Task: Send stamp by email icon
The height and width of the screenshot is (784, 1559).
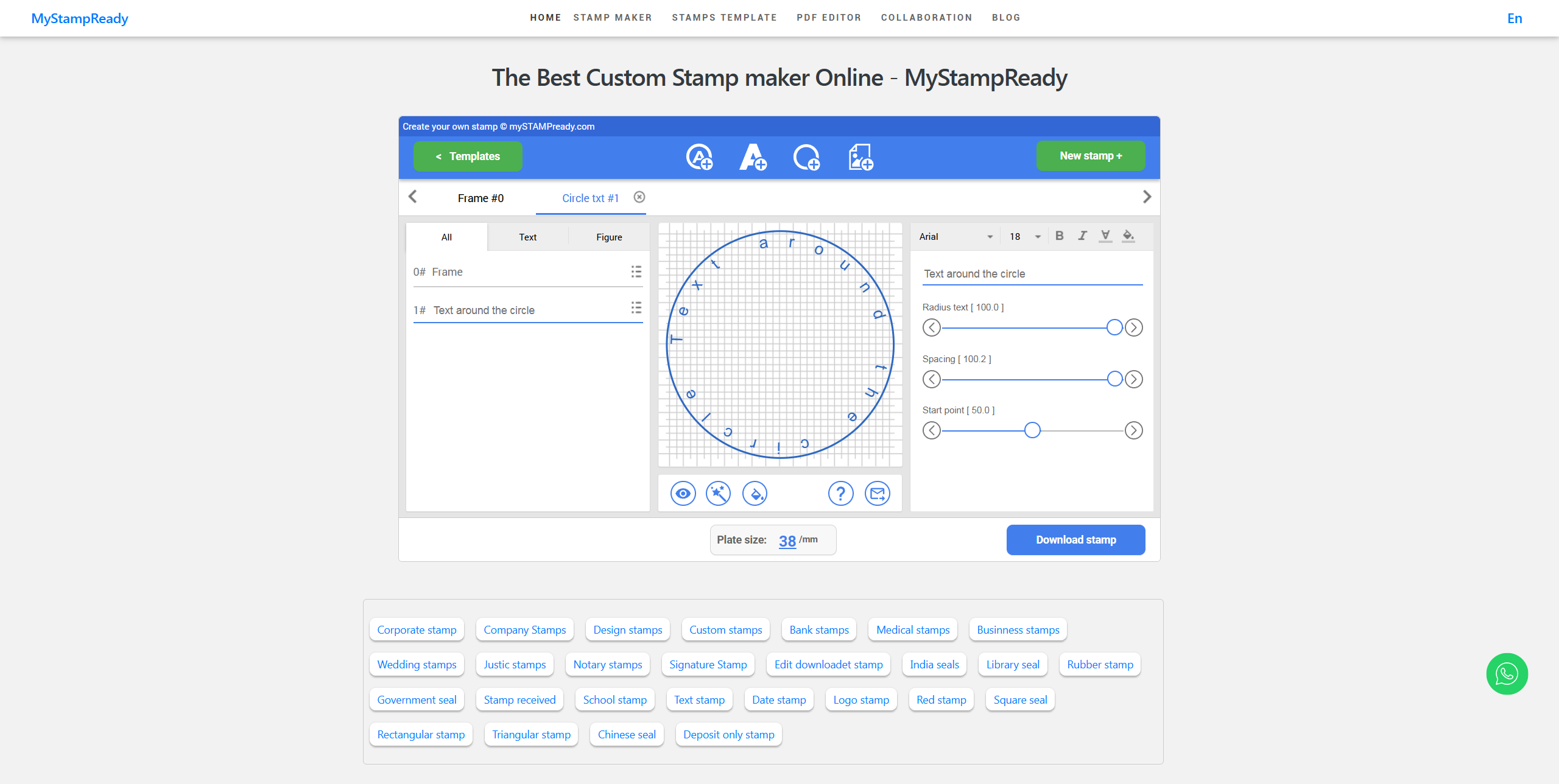Action: pos(878,494)
